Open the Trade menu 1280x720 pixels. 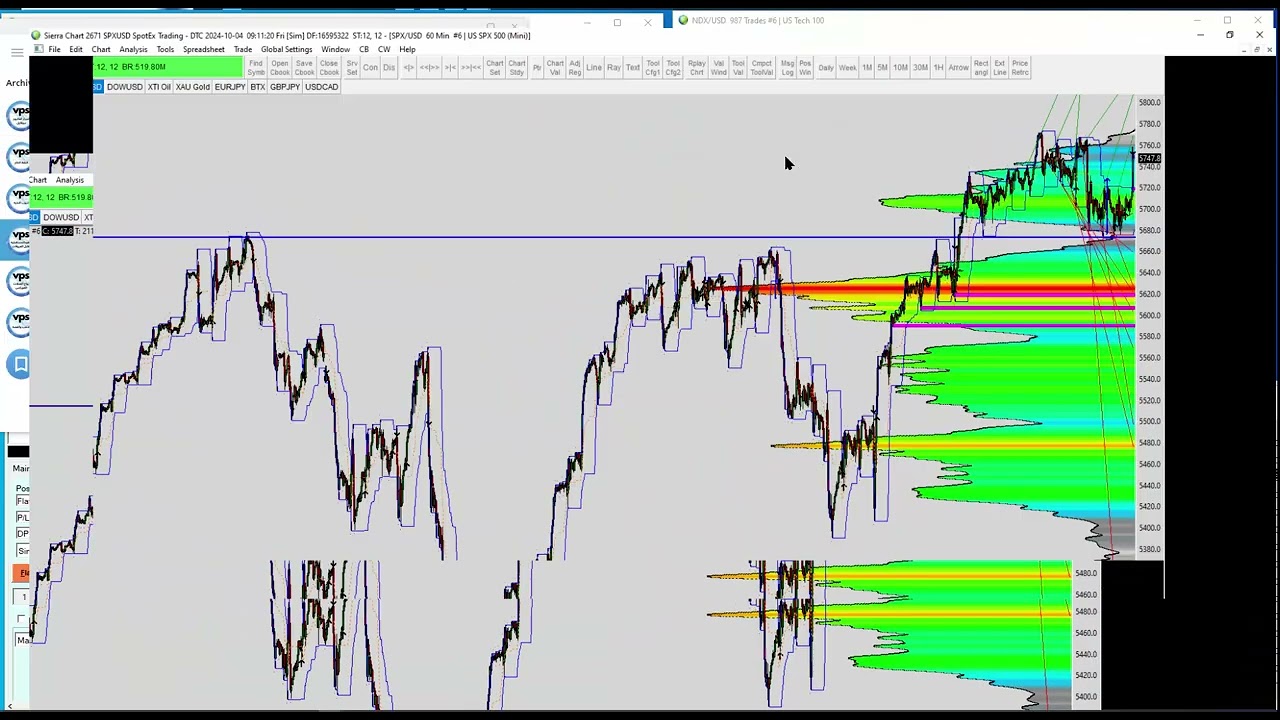(243, 49)
